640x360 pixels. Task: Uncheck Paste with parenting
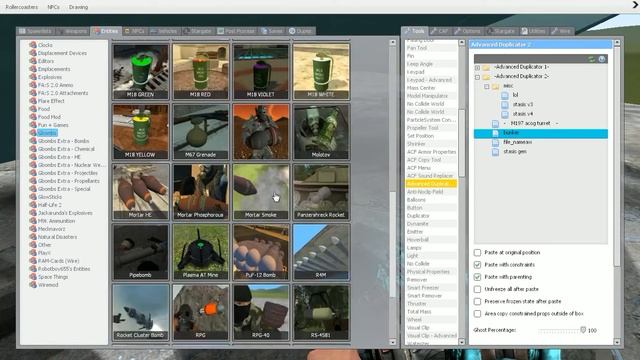click(x=477, y=277)
